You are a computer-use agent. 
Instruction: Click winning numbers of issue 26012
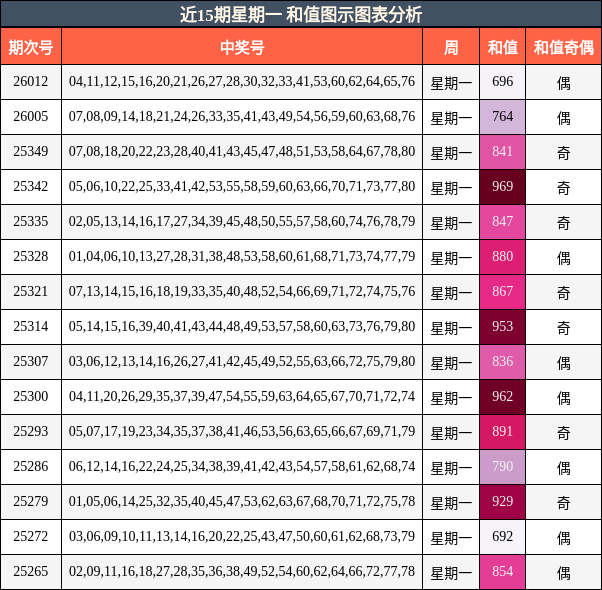(242, 81)
